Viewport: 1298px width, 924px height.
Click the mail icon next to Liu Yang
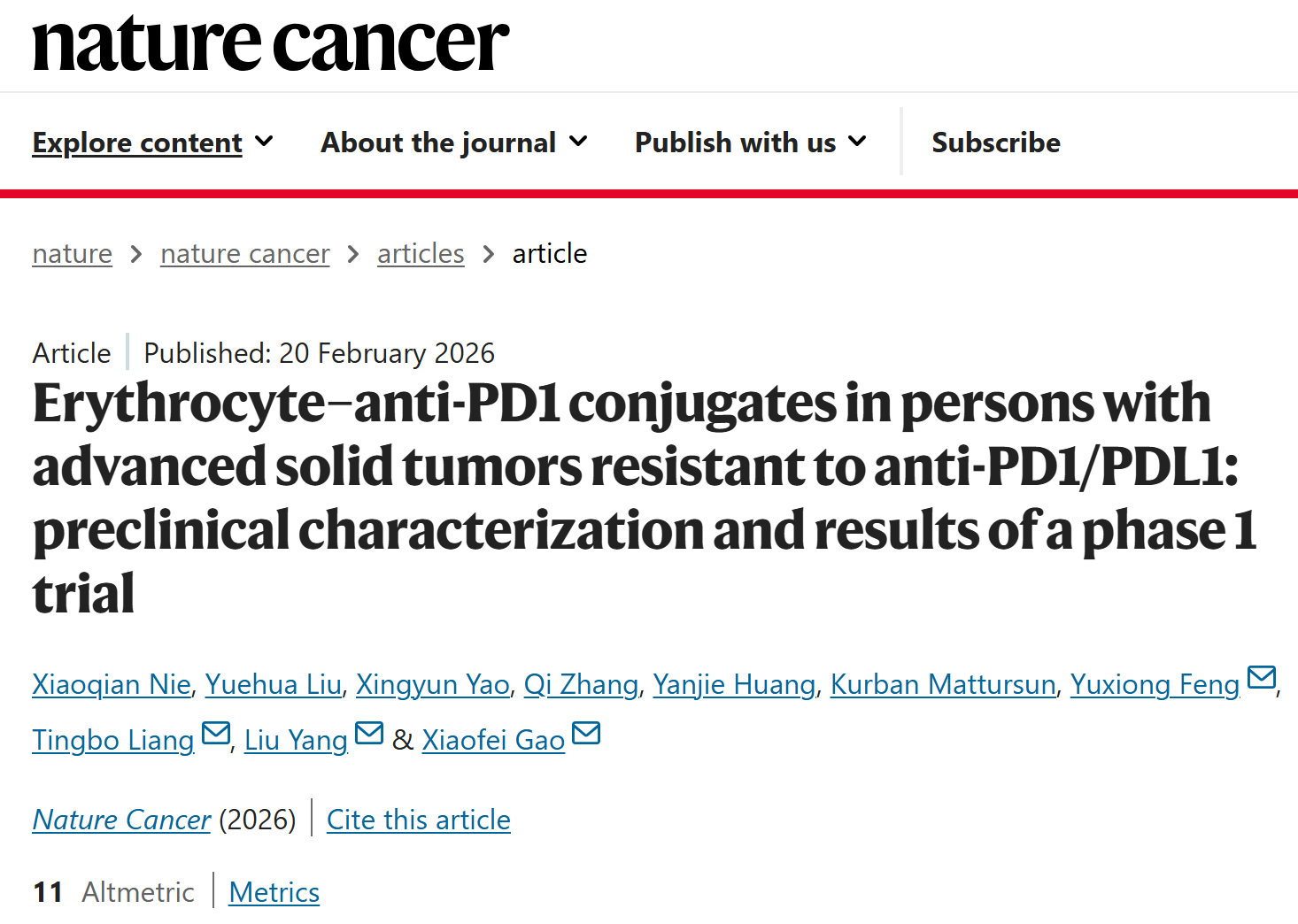(369, 734)
